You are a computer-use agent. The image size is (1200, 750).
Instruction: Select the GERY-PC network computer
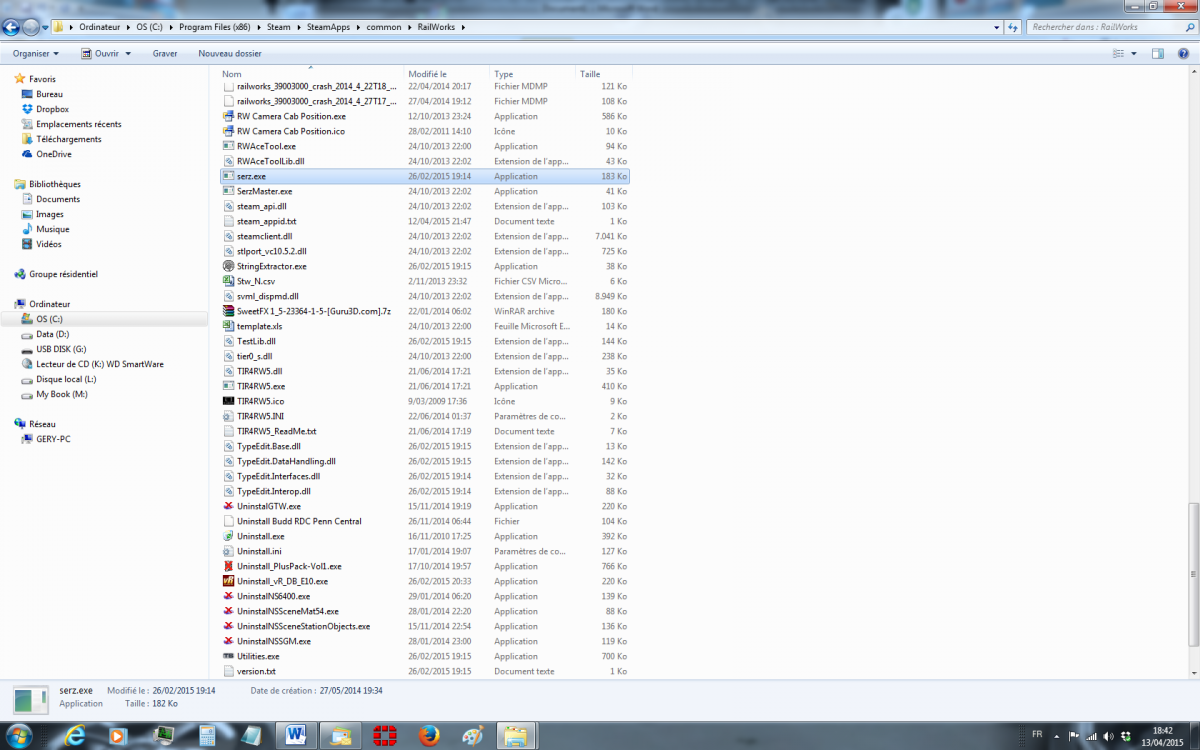(x=53, y=439)
